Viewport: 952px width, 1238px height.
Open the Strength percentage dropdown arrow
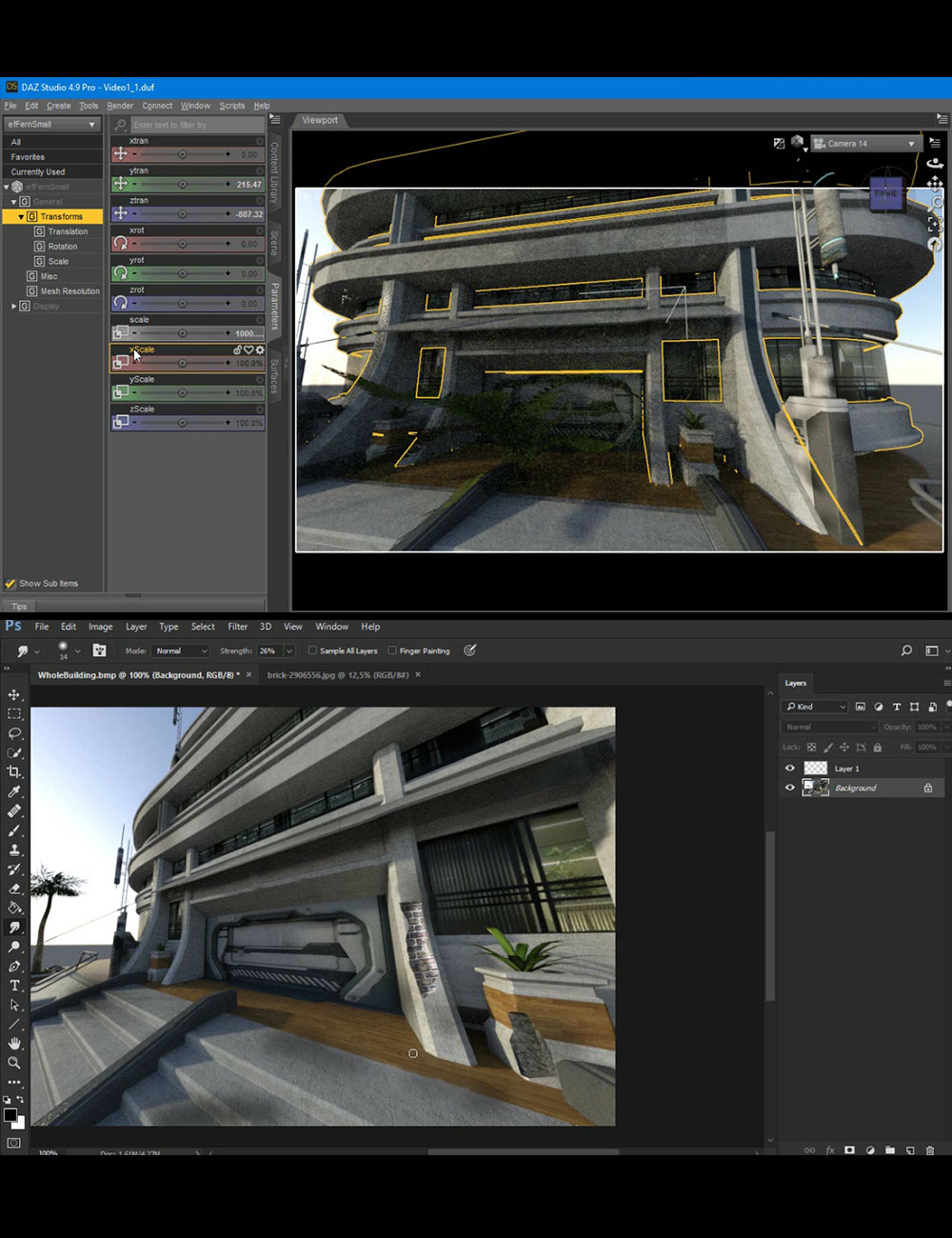tap(288, 650)
